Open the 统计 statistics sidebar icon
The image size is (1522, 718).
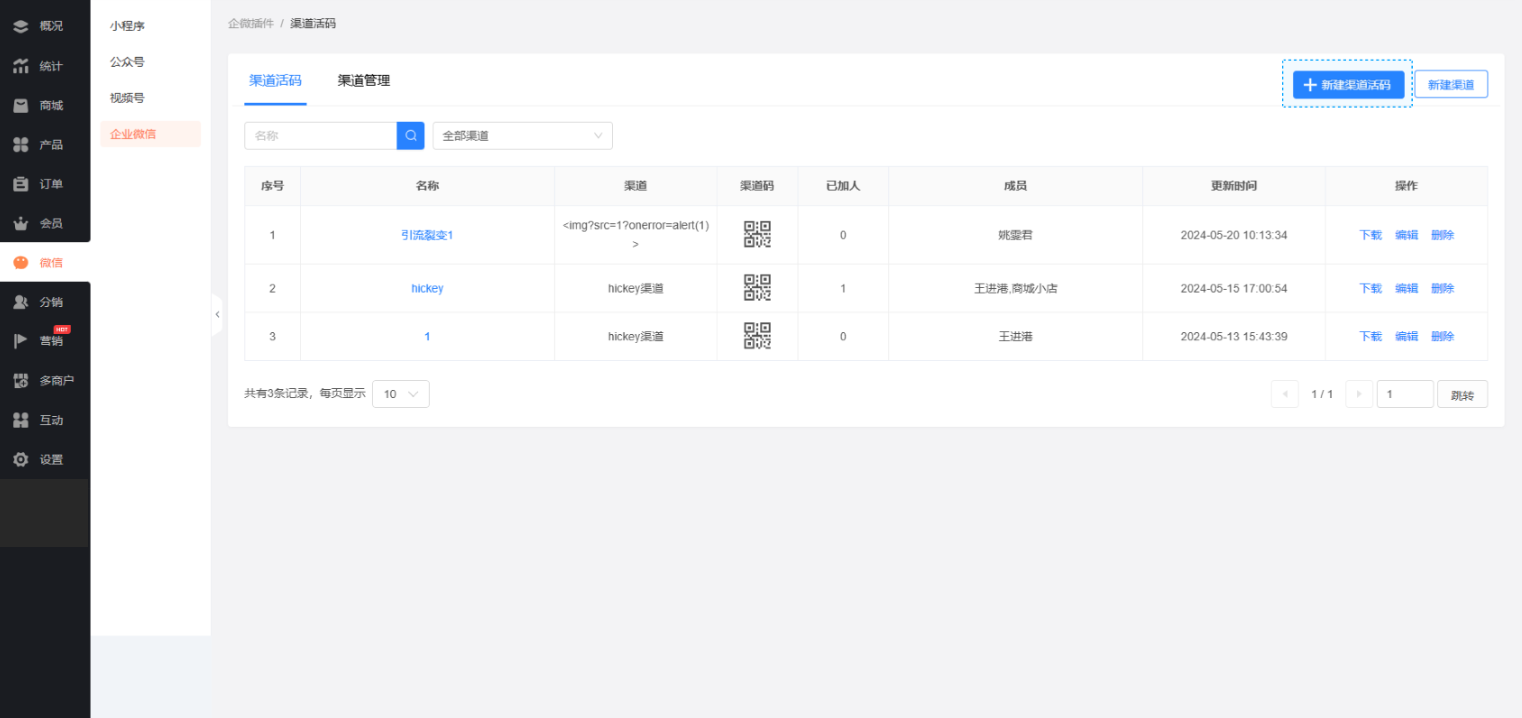21,66
